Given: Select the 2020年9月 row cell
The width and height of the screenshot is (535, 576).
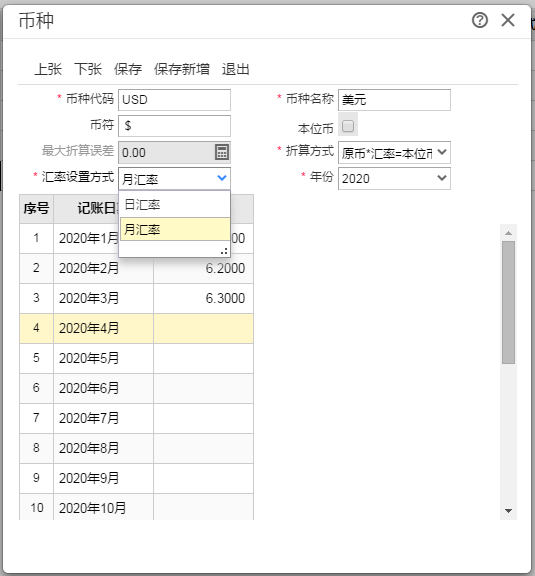Looking at the screenshot, I should pyautogui.click(x=103, y=478).
